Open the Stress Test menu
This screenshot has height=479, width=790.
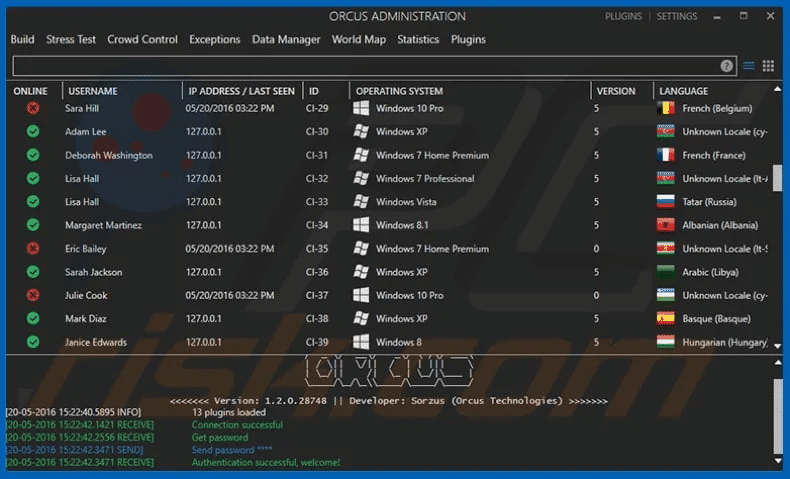[71, 40]
